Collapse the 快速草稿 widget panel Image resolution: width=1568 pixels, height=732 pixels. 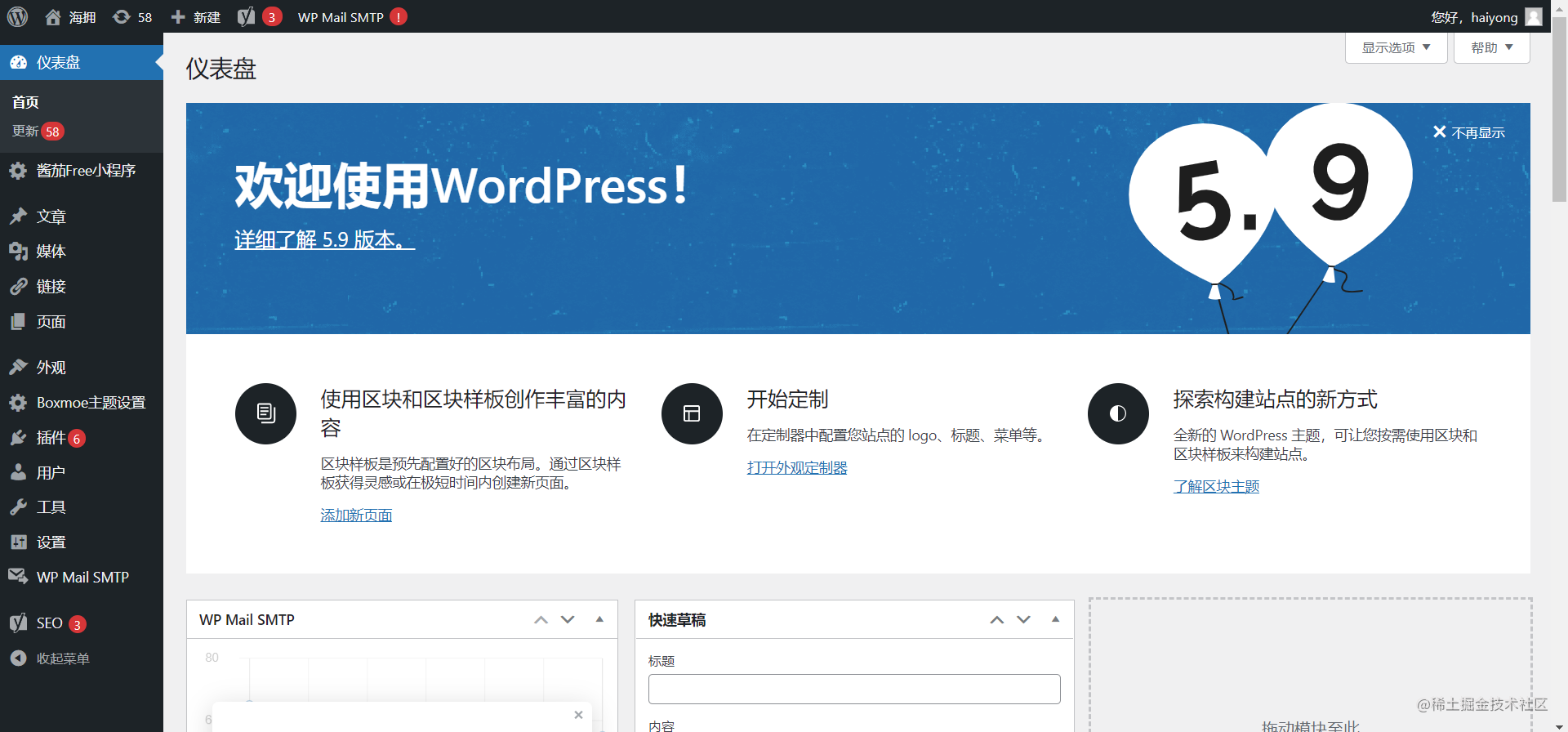(x=1055, y=620)
